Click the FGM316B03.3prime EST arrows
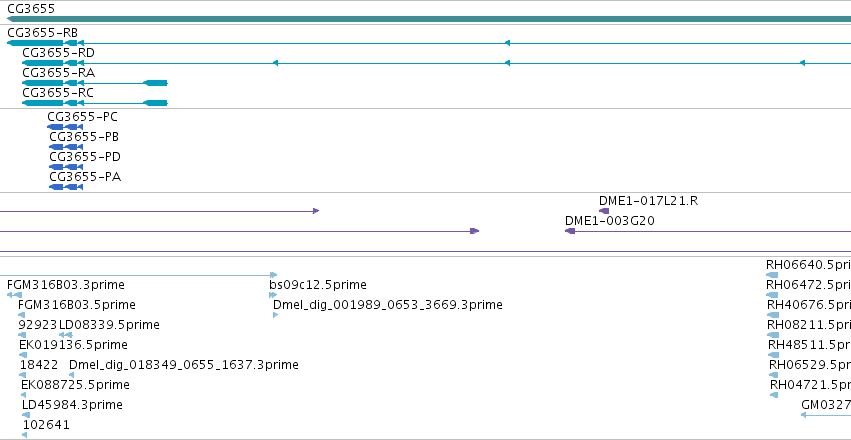 pos(14,295)
